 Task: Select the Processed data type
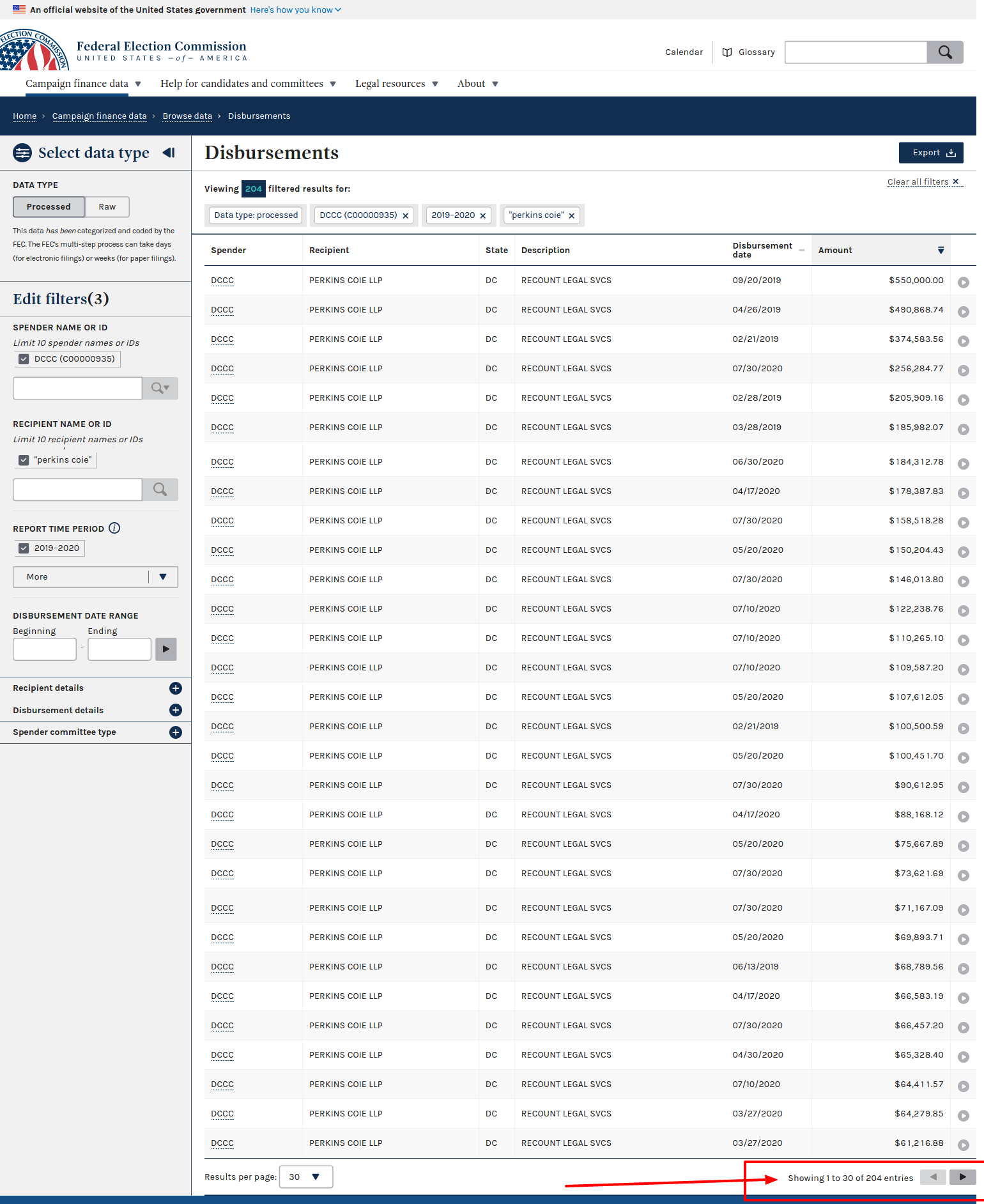(x=49, y=207)
